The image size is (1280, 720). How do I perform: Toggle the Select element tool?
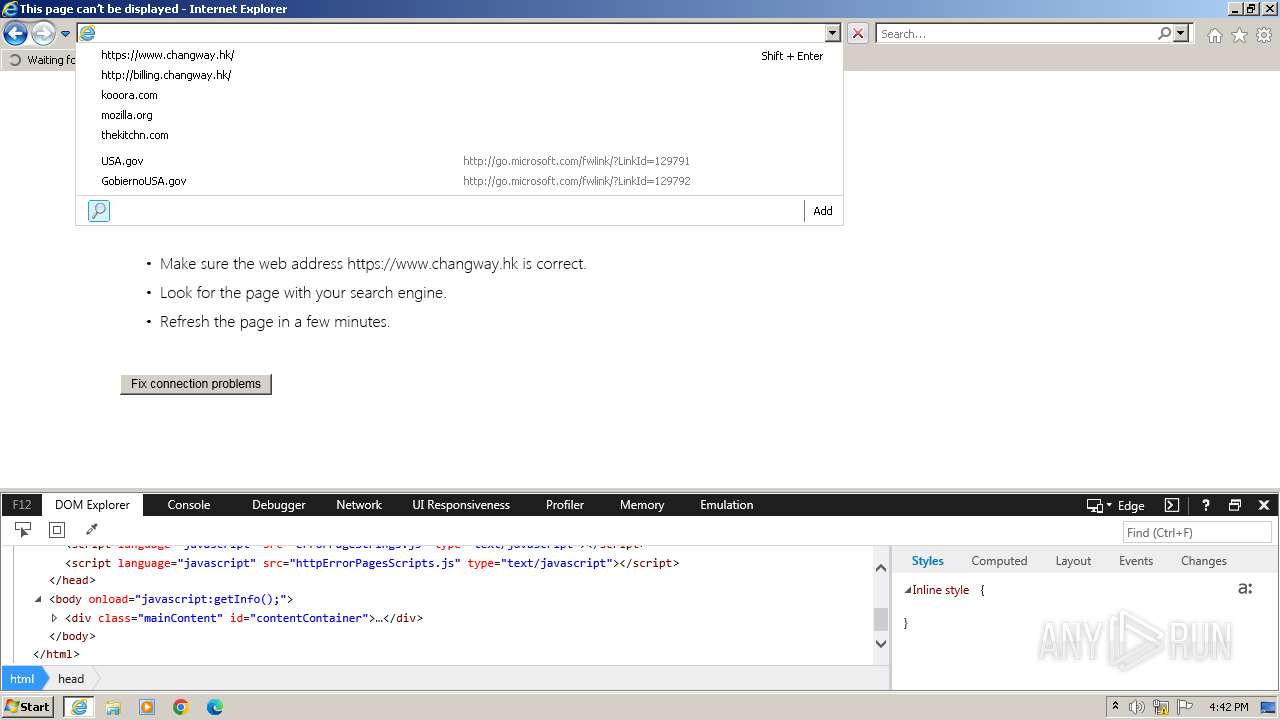[x=23, y=530]
